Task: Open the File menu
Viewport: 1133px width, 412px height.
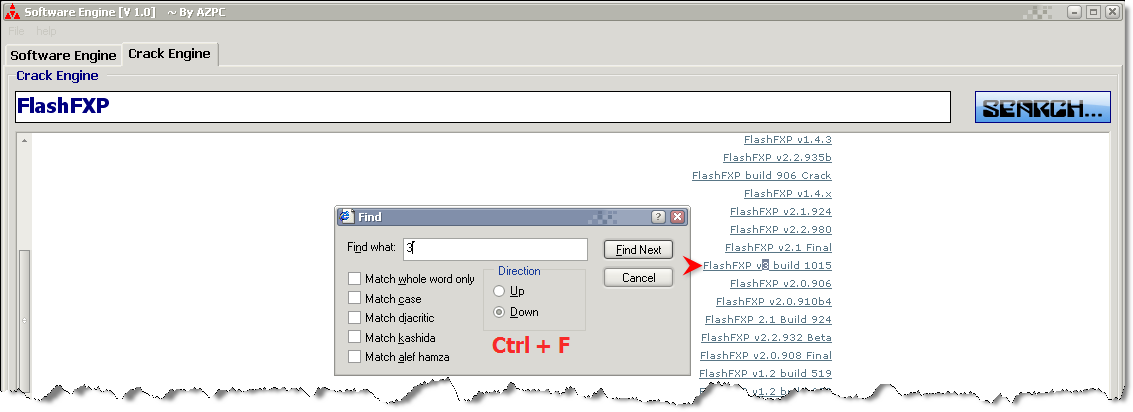Action: pos(17,31)
